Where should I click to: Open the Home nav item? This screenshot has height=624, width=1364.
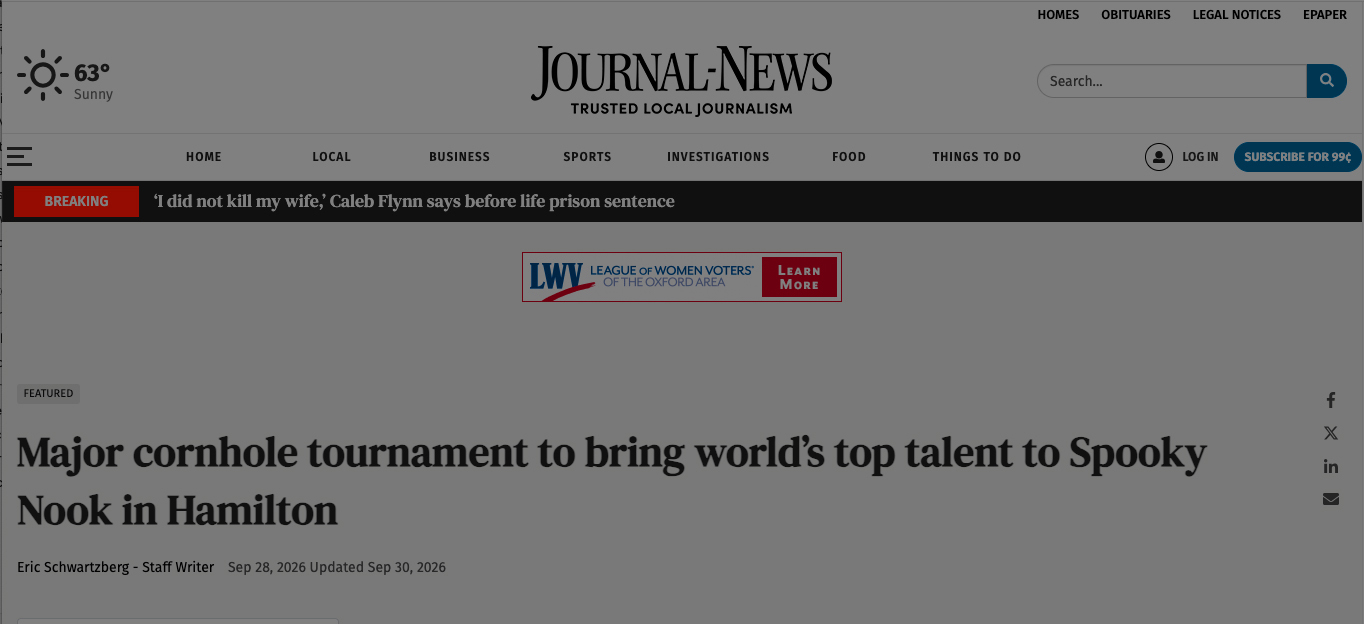pos(204,157)
